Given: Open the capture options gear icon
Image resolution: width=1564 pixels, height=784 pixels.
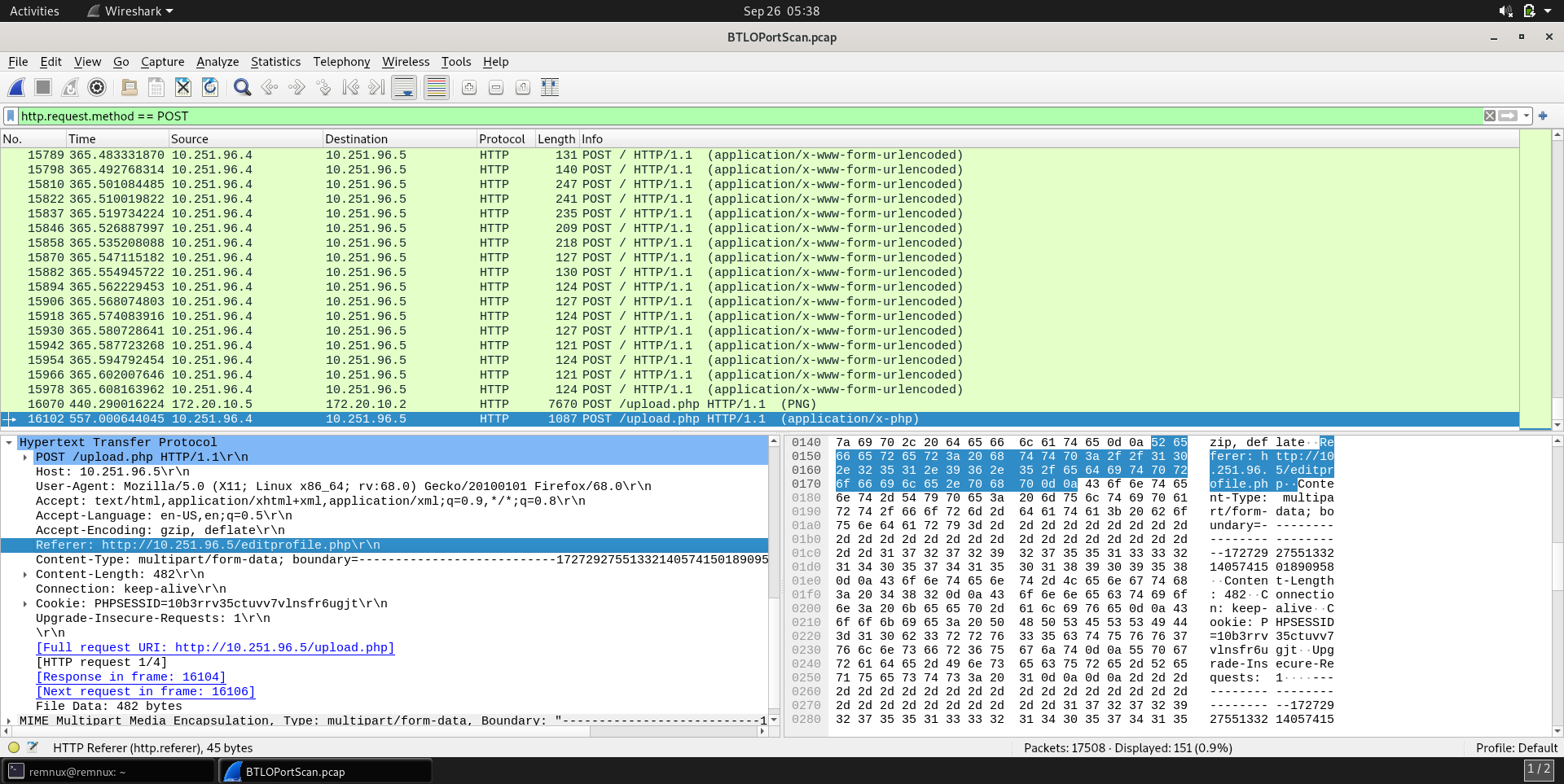Looking at the screenshot, I should point(97,87).
